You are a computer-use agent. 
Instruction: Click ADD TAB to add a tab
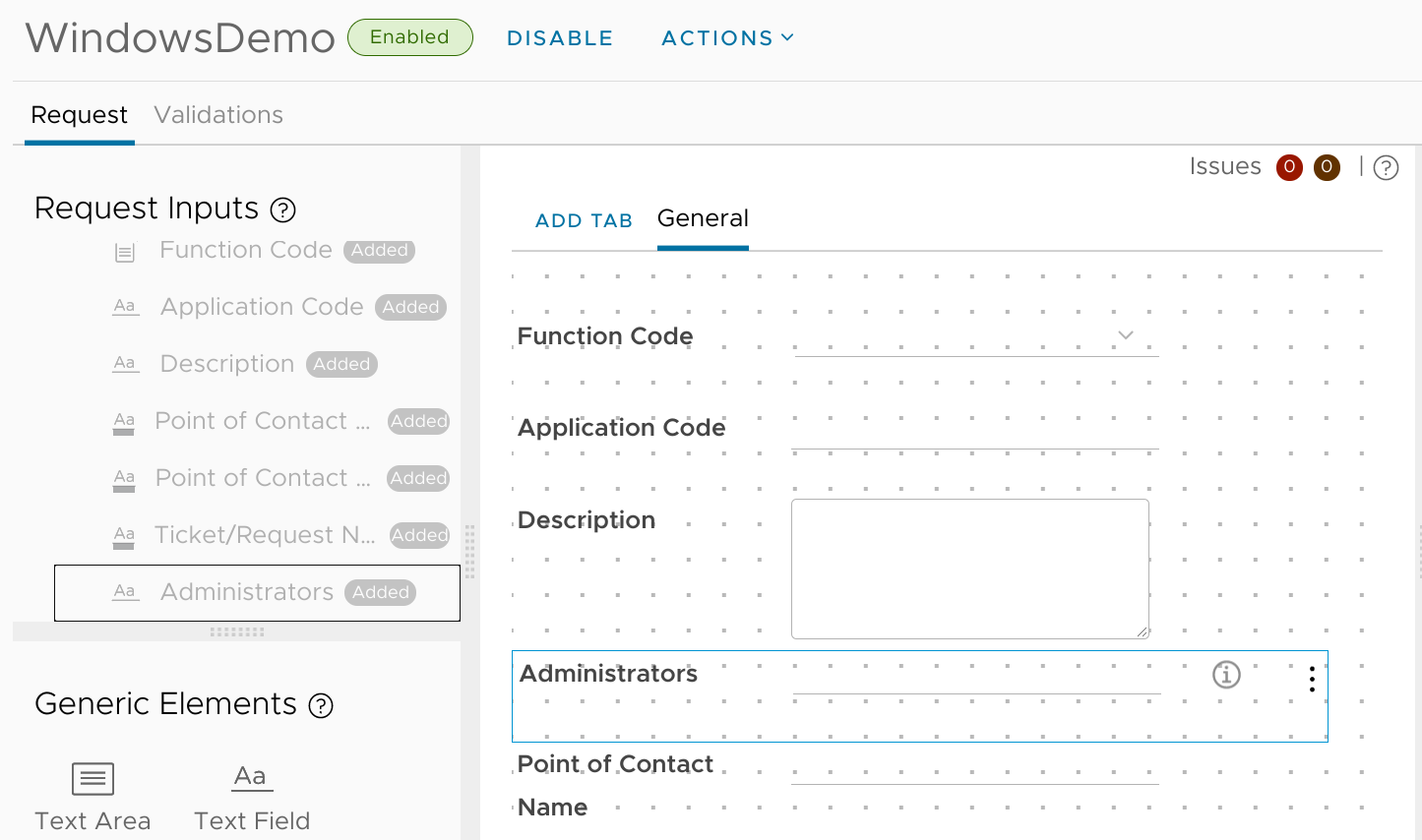click(584, 221)
